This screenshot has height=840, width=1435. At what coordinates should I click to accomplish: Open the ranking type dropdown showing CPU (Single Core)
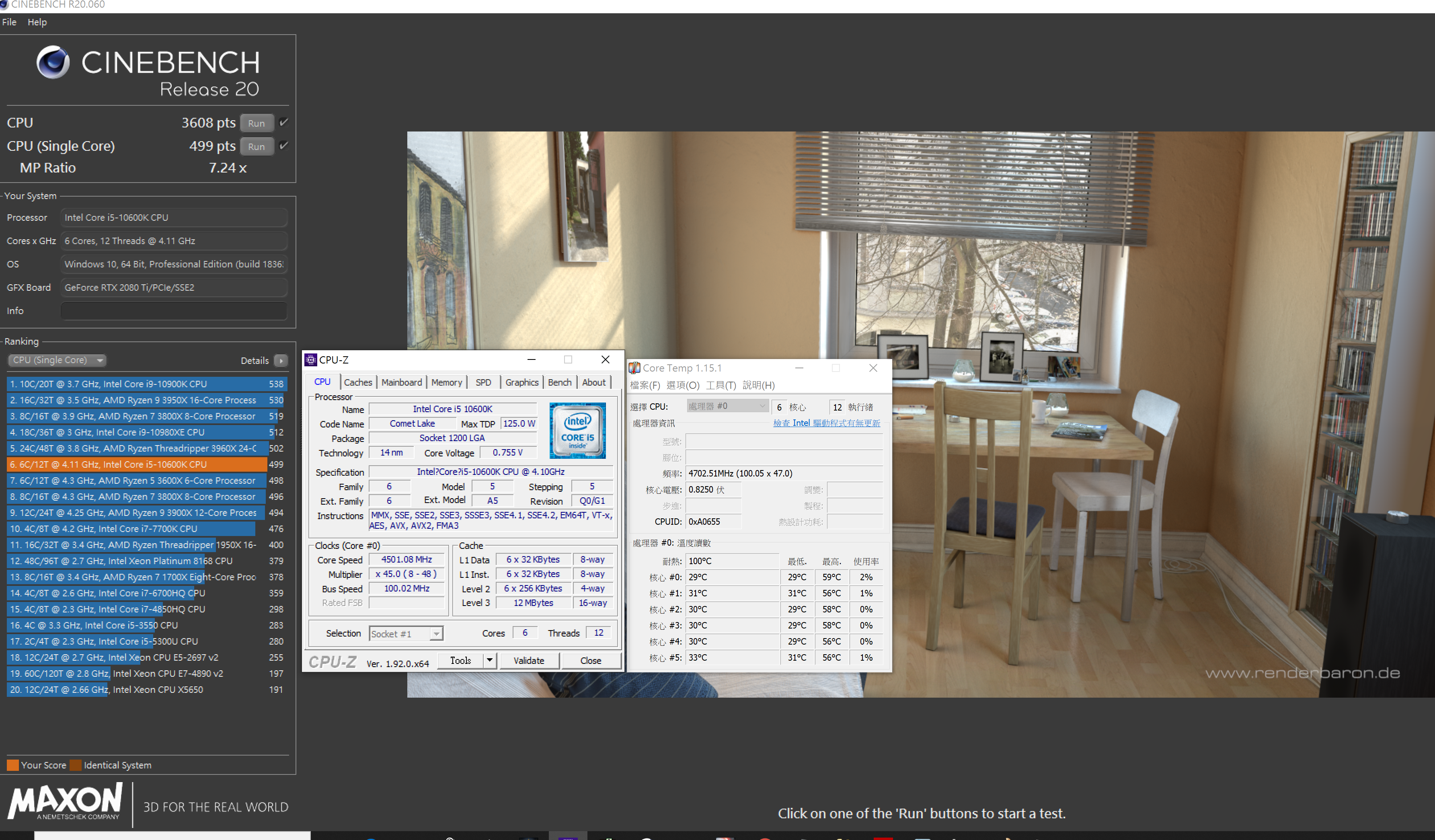click(x=57, y=360)
